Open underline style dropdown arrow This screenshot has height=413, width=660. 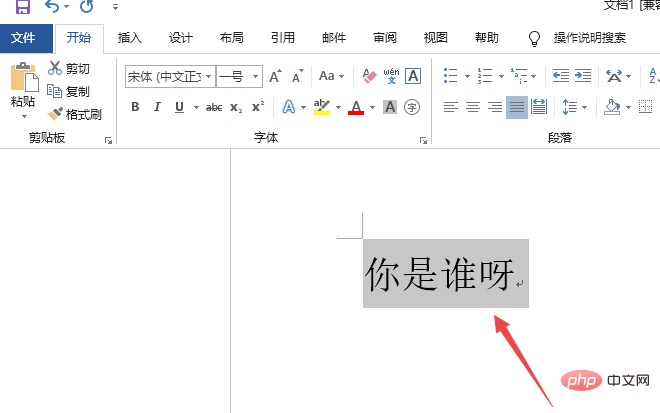(x=196, y=108)
